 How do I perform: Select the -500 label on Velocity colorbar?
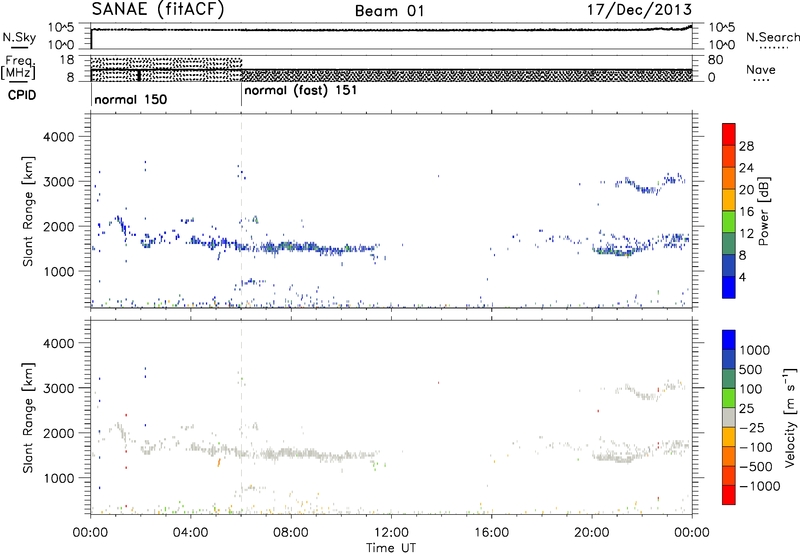[756, 466]
